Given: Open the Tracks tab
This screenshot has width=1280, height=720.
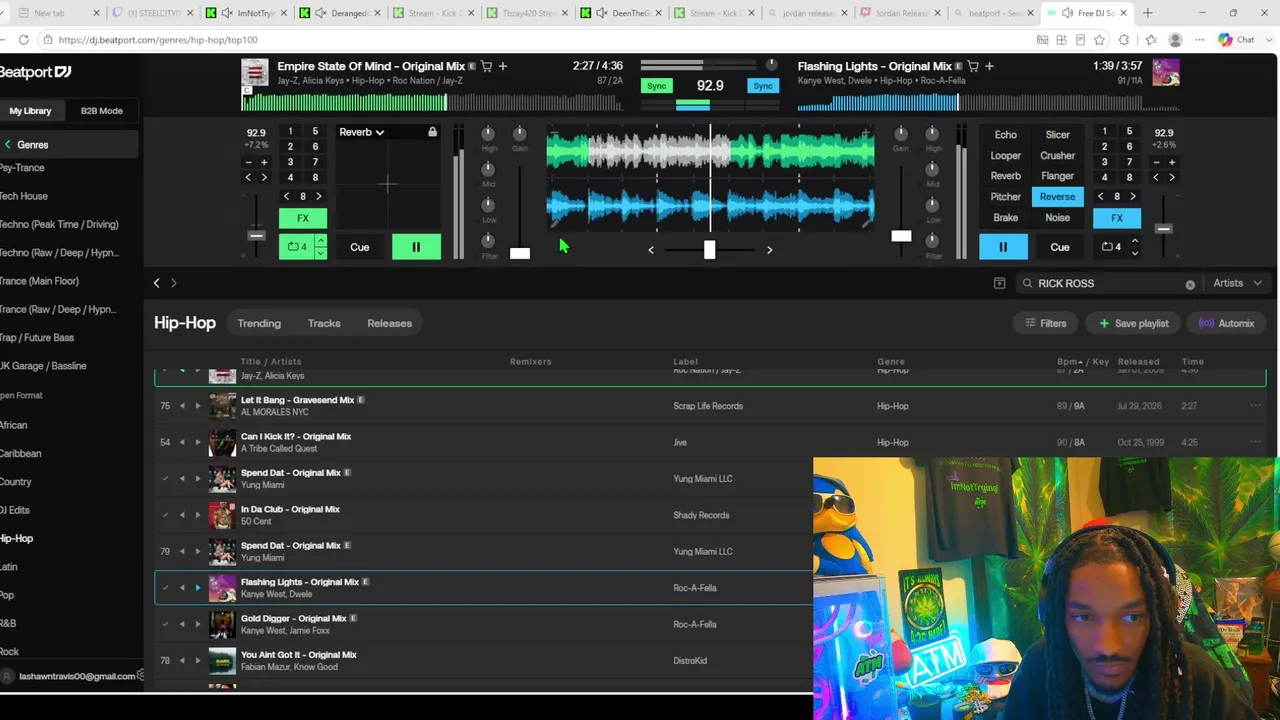Looking at the screenshot, I should point(324,323).
